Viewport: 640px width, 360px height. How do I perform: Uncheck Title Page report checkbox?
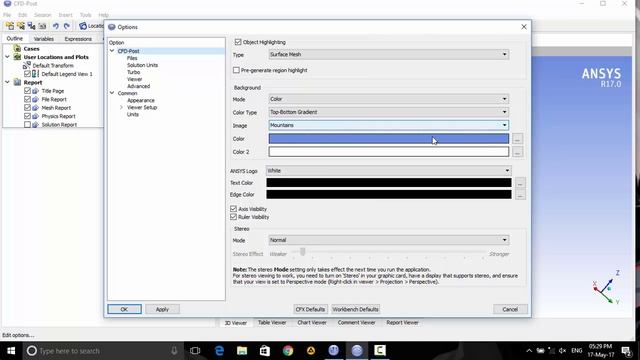tap(27, 91)
